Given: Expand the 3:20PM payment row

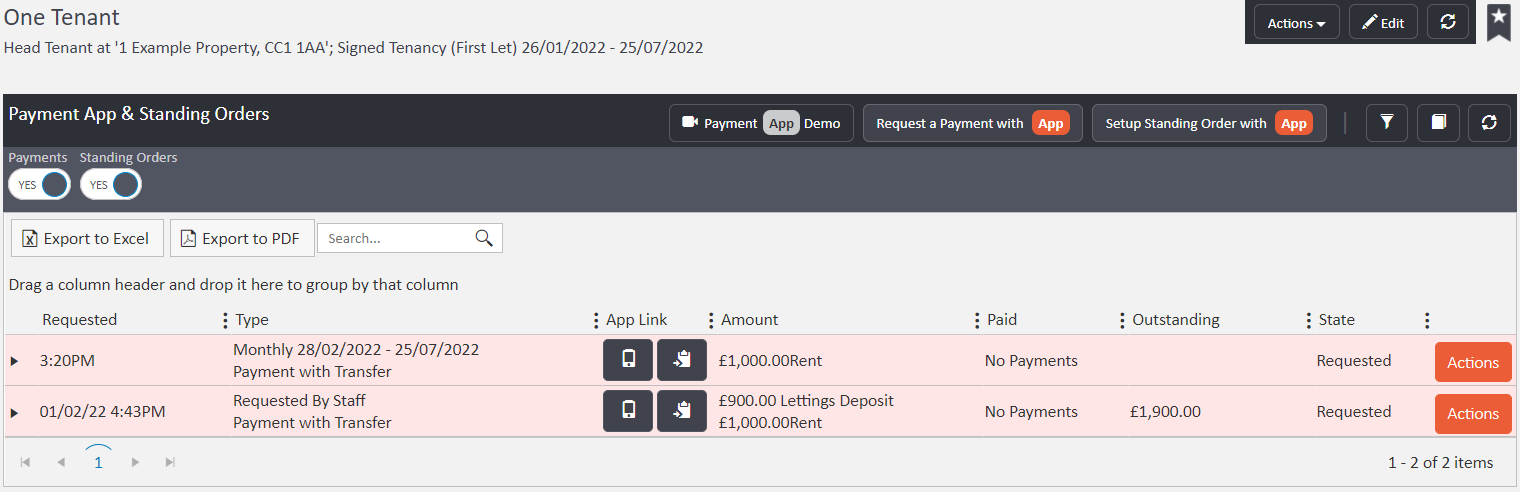Looking at the screenshot, I should (14, 361).
